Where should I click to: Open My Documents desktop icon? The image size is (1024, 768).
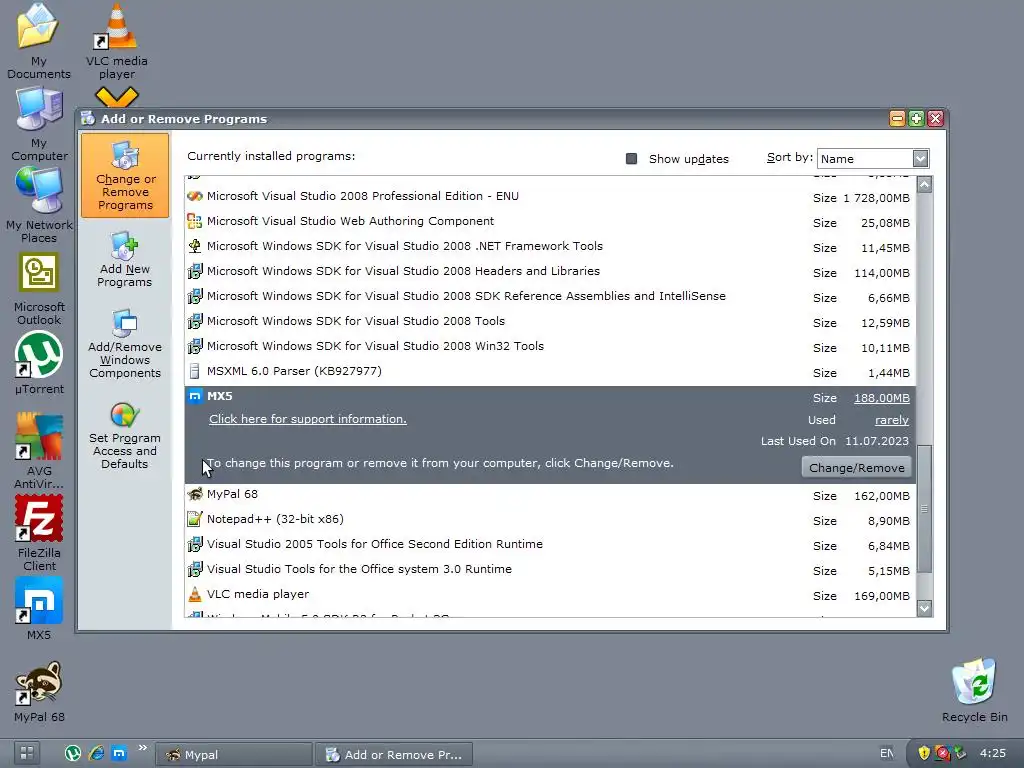click(38, 40)
